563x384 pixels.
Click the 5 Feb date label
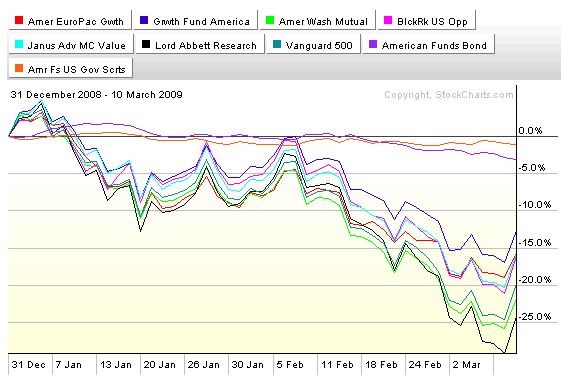pos(290,365)
